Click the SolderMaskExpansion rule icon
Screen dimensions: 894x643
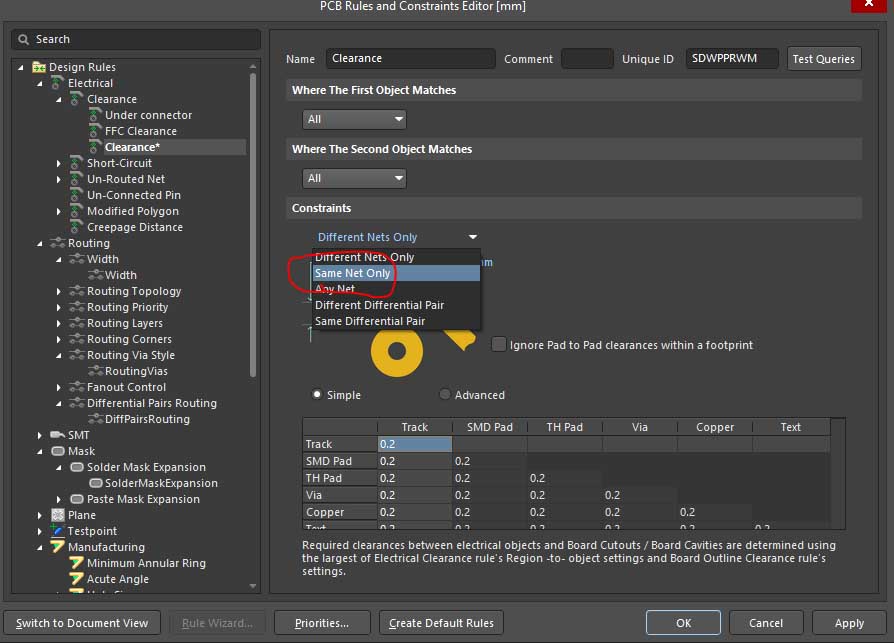[95, 483]
